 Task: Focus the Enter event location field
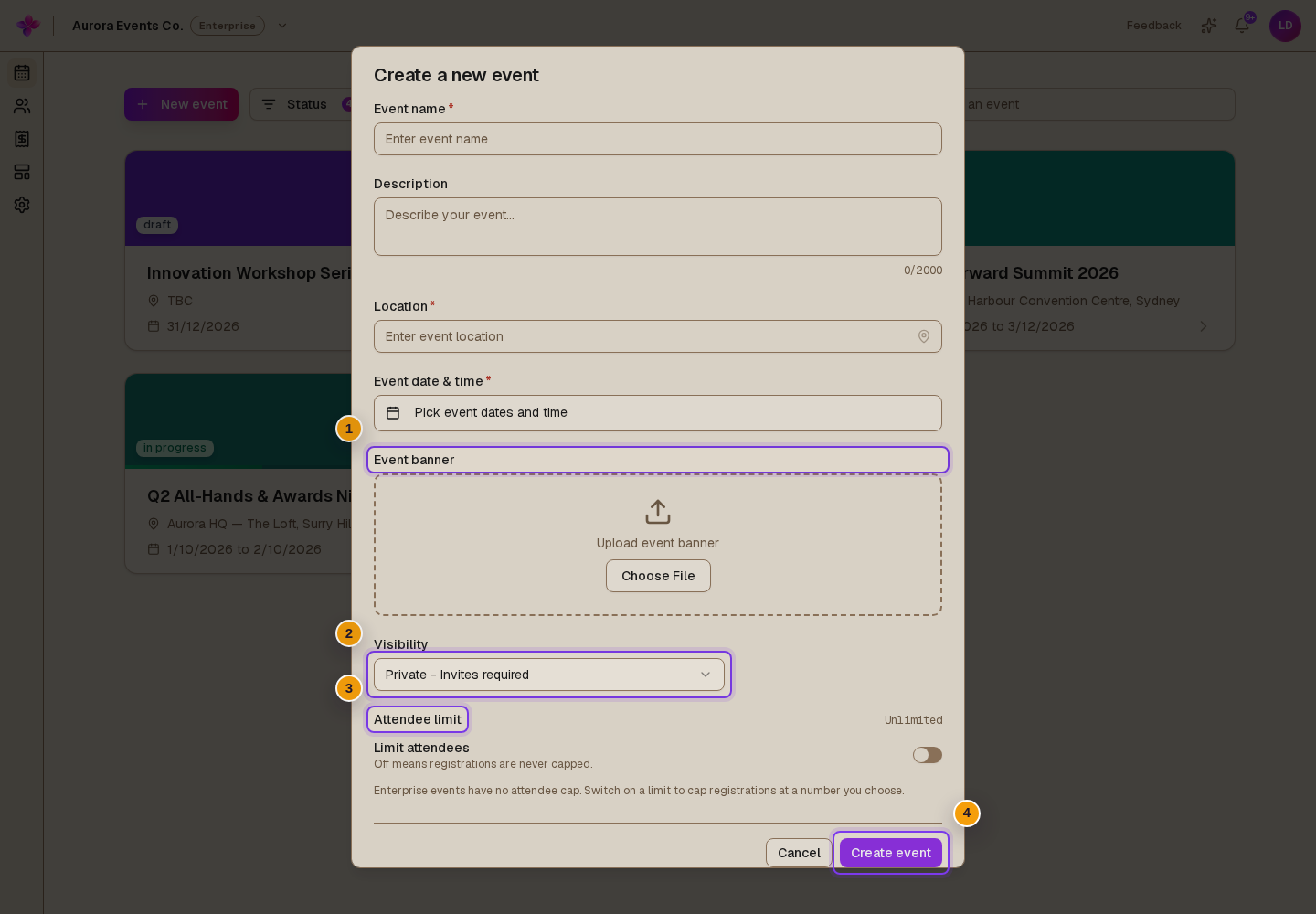[x=658, y=336]
